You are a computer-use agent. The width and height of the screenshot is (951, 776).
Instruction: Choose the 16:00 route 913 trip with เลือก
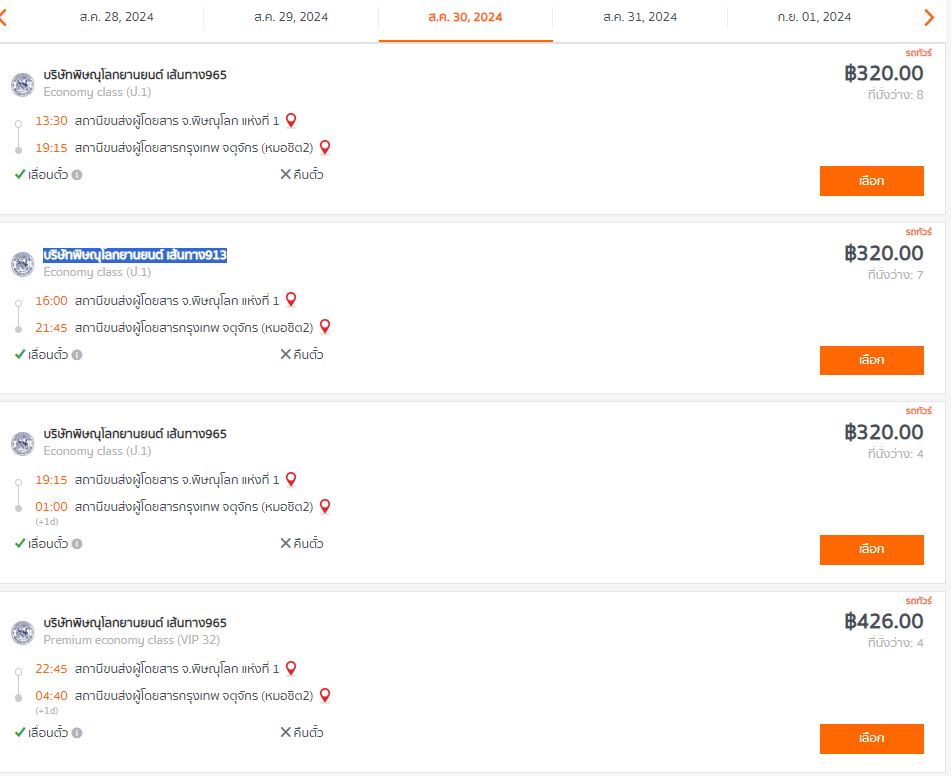pos(872,360)
